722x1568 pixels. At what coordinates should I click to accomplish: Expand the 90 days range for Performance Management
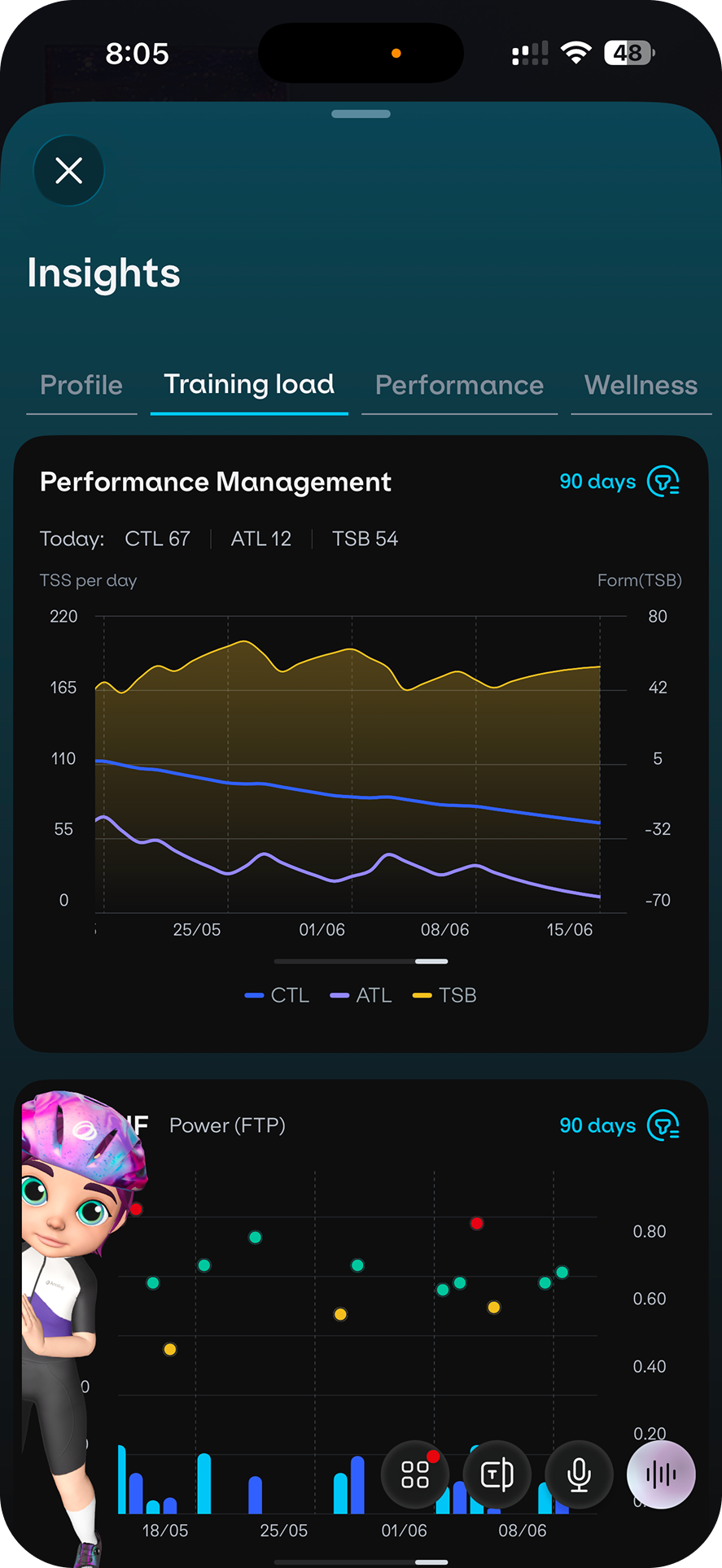click(597, 482)
